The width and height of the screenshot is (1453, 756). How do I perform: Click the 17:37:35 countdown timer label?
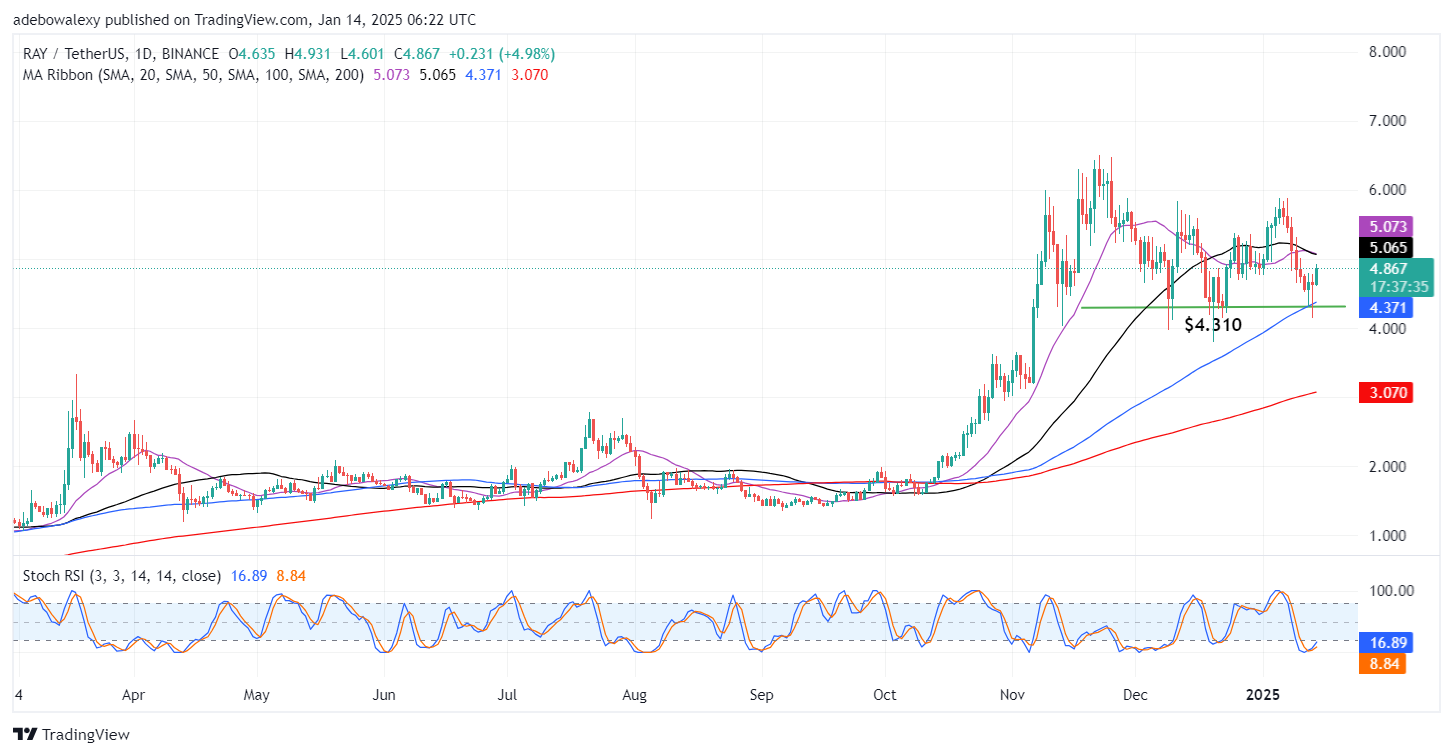(x=1398, y=285)
